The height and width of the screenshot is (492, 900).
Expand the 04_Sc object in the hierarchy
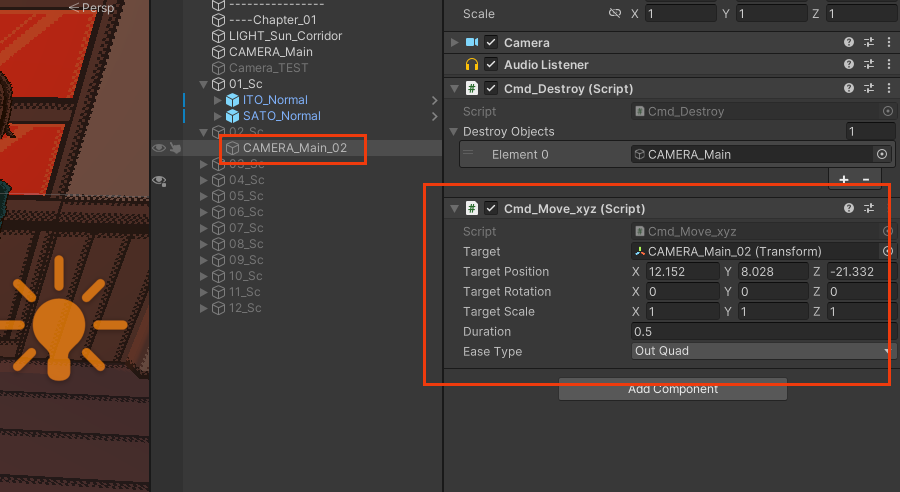coord(205,180)
